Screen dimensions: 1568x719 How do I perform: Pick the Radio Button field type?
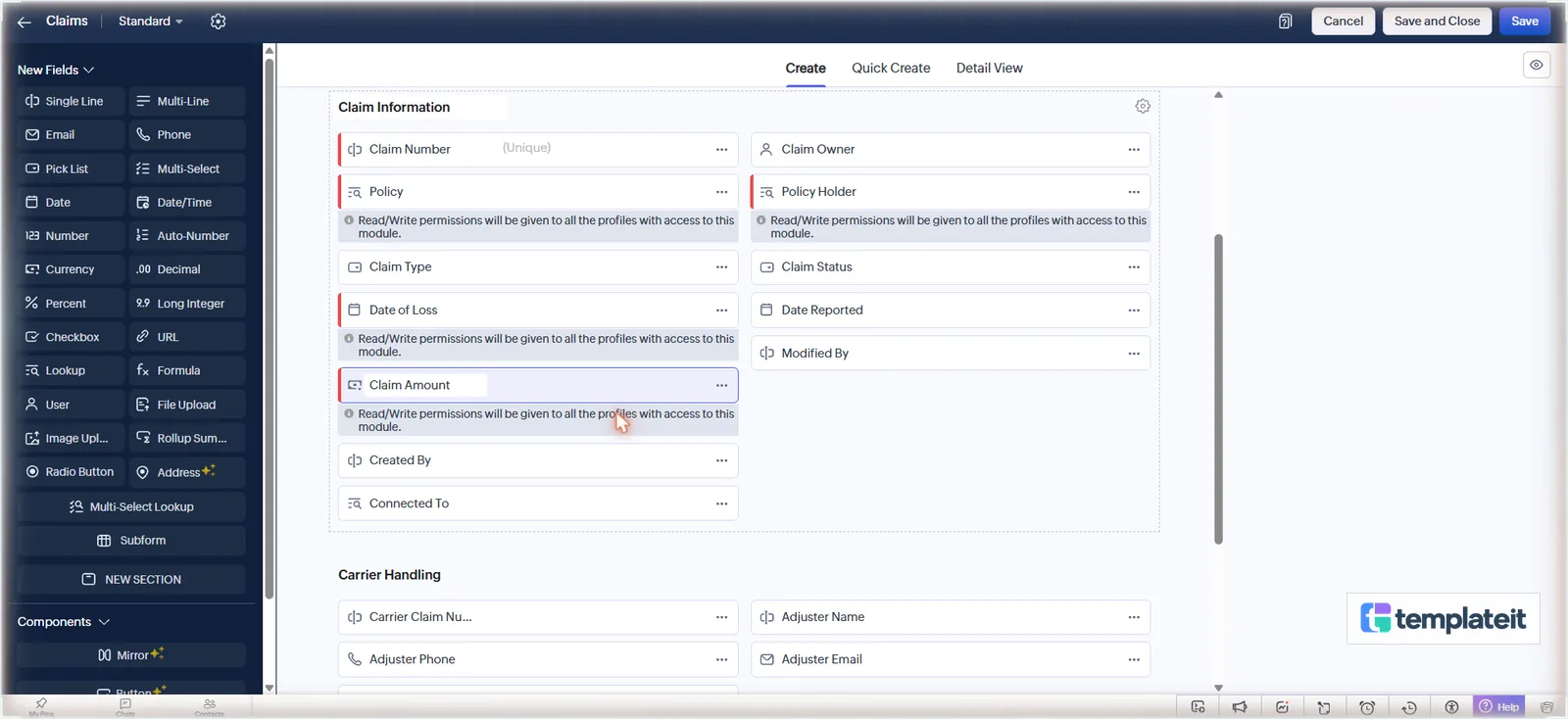pos(72,472)
